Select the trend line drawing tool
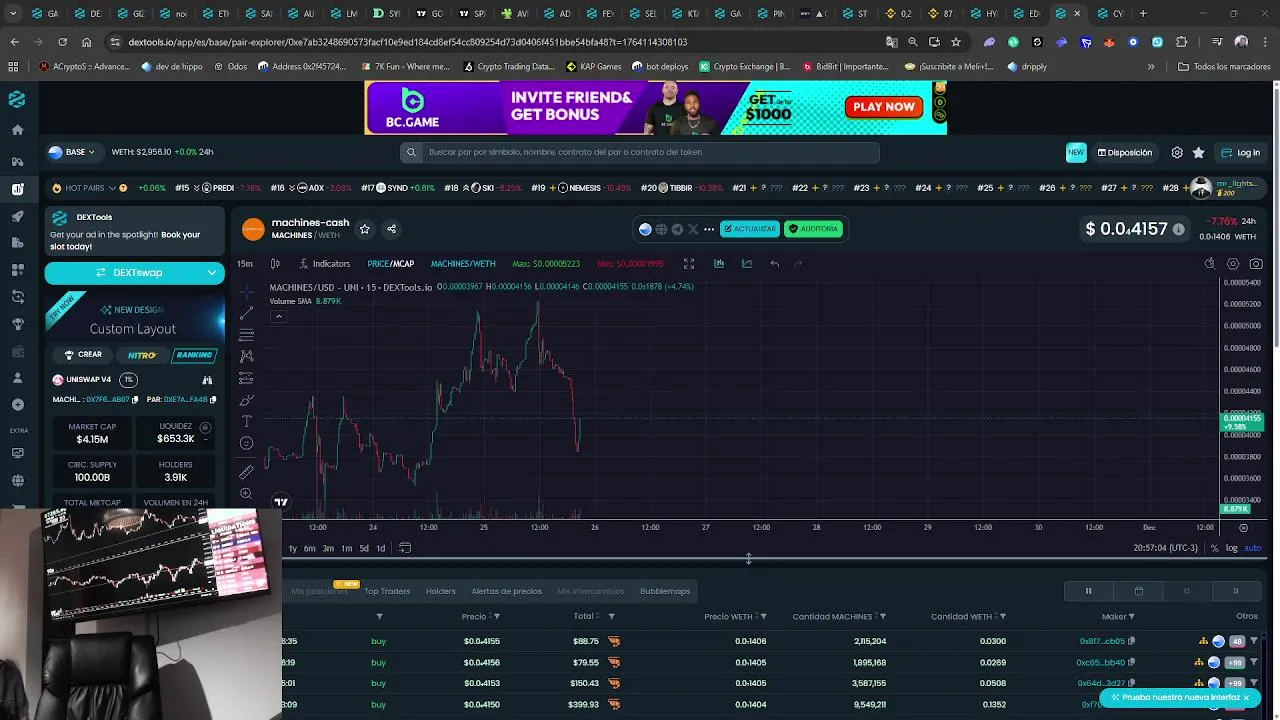Viewport: 1280px width, 720px height. [246, 313]
